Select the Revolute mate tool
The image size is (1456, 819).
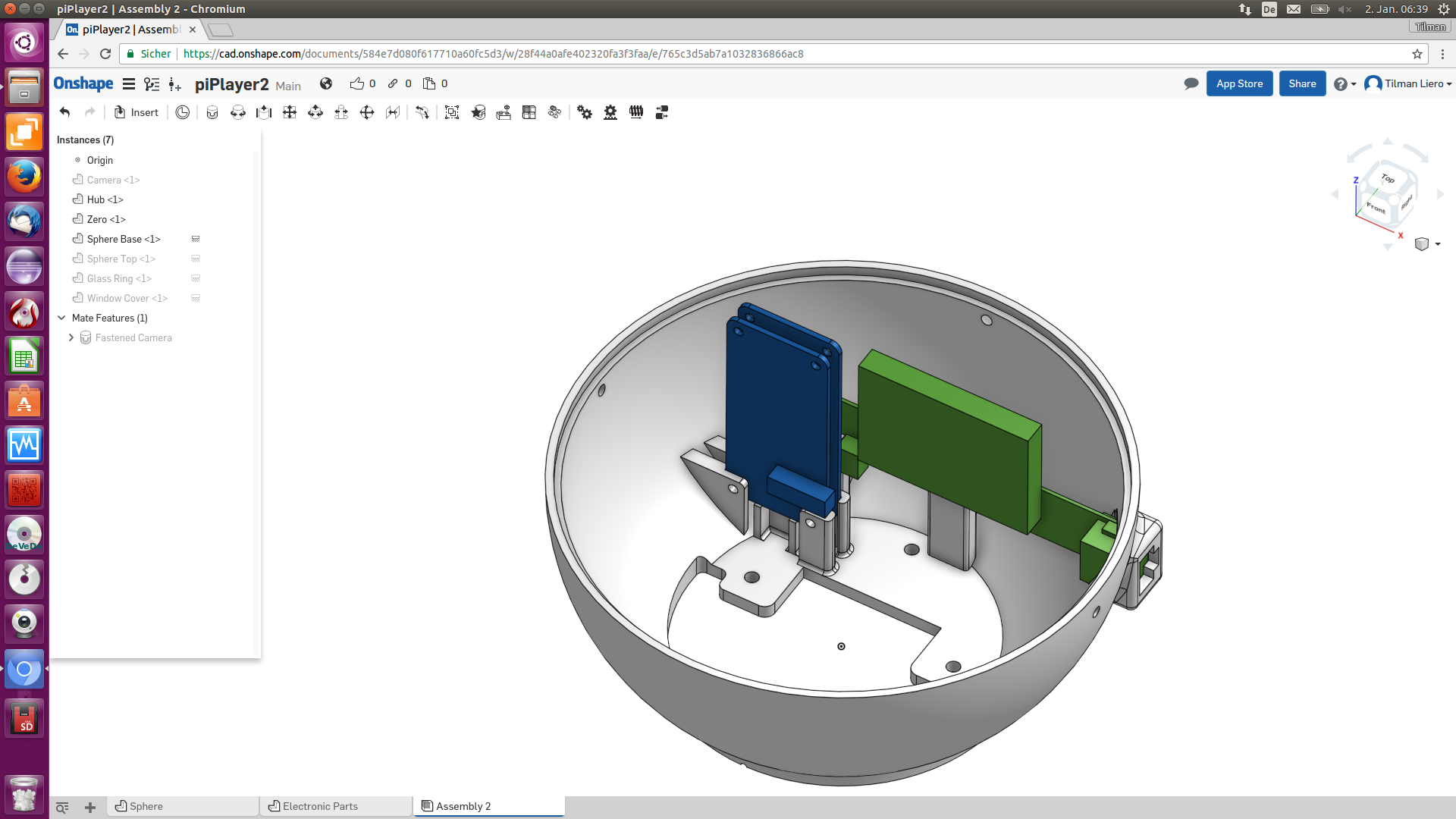pos(238,112)
